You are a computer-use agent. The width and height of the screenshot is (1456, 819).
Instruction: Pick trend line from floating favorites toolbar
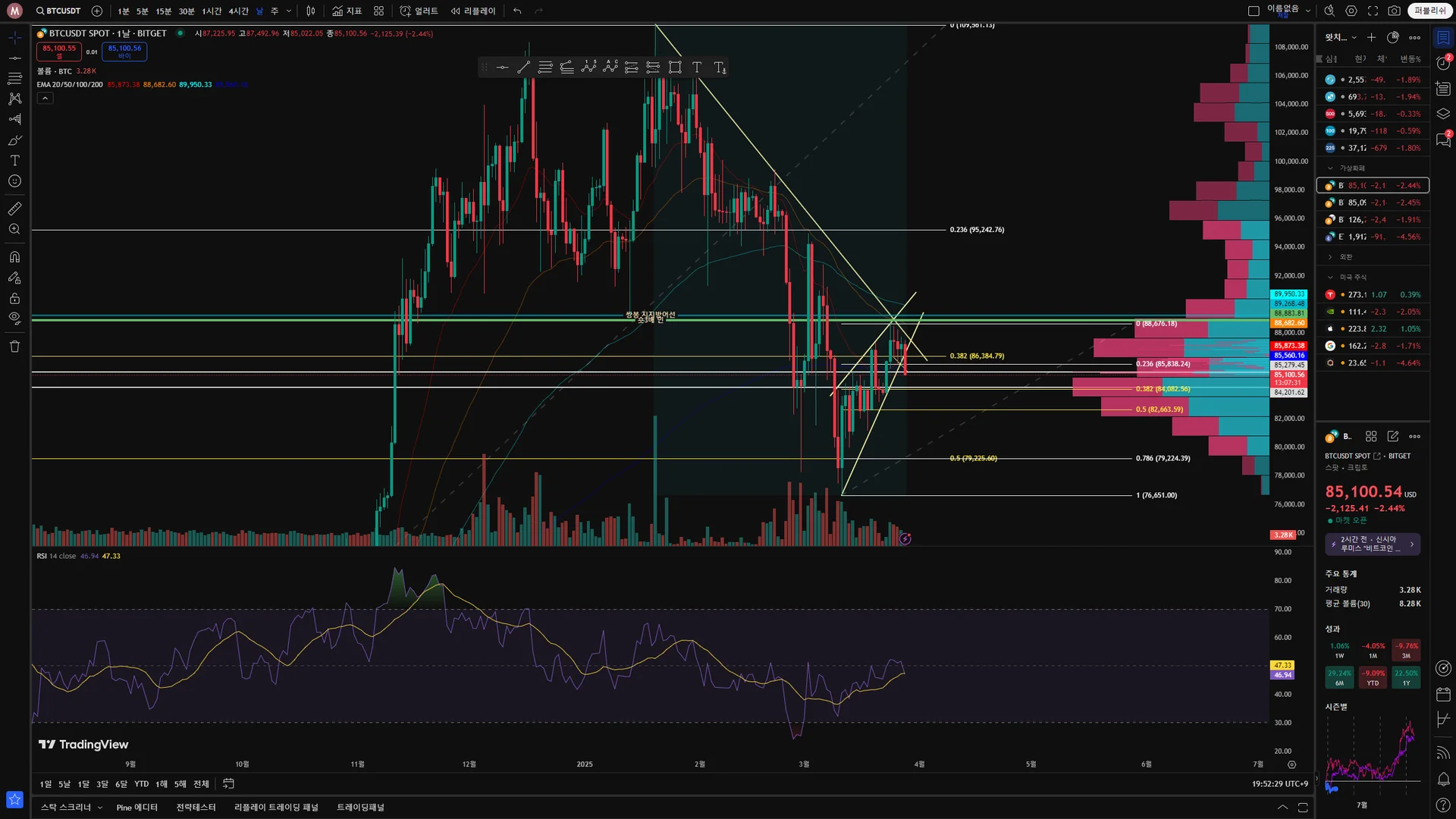(x=523, y=67)
